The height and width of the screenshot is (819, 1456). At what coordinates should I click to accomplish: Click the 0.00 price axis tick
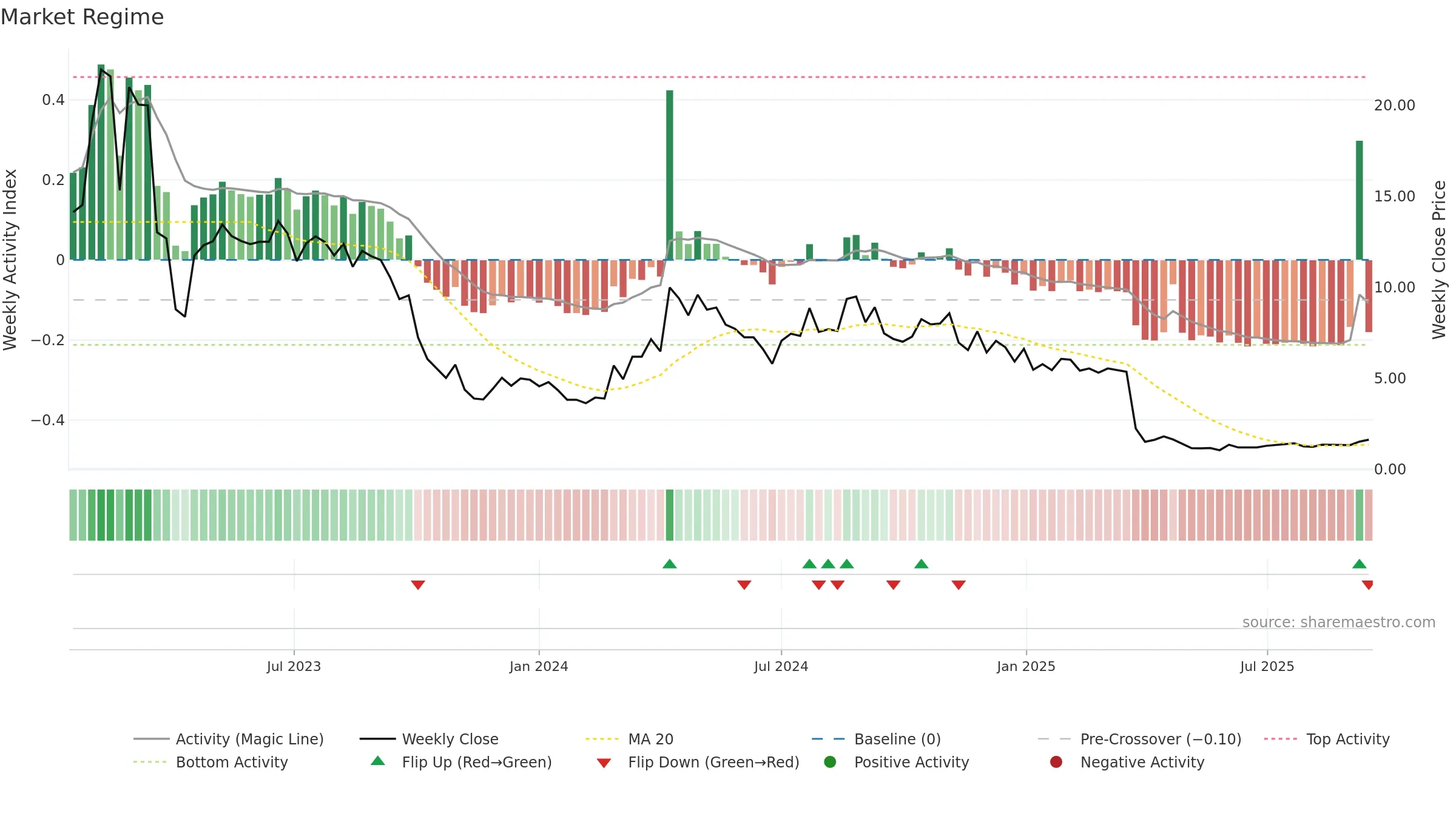tap(1390, 469)
